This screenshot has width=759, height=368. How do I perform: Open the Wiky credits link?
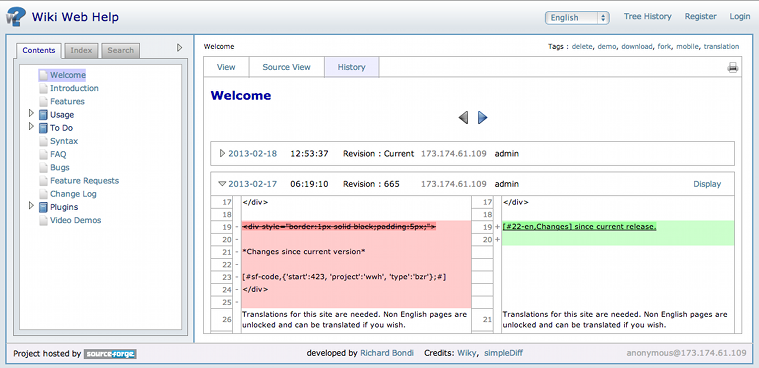click(468, 353)
